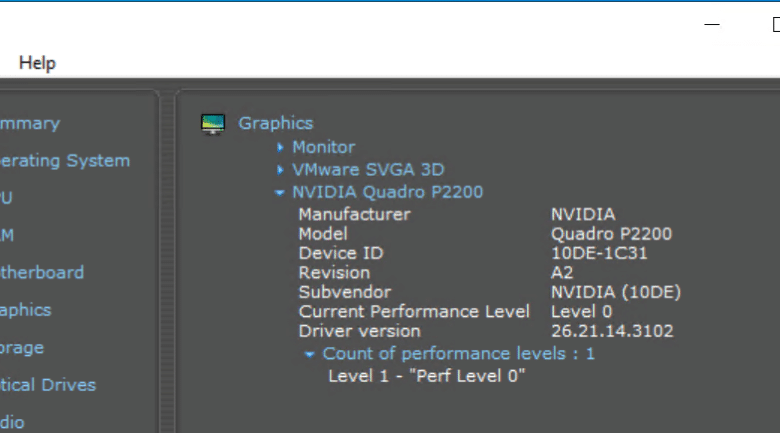Open the Summary sidebar section
780x433 pixels.
pyautogui.click(x=30, y=123)
